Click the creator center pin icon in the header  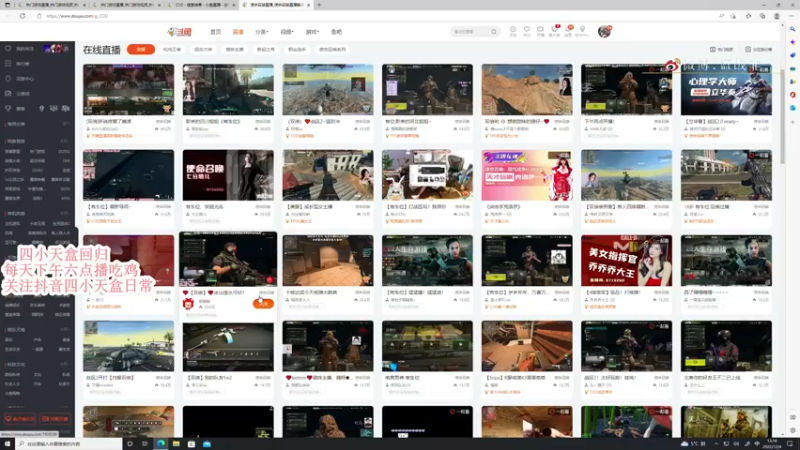tap(582, 31)
